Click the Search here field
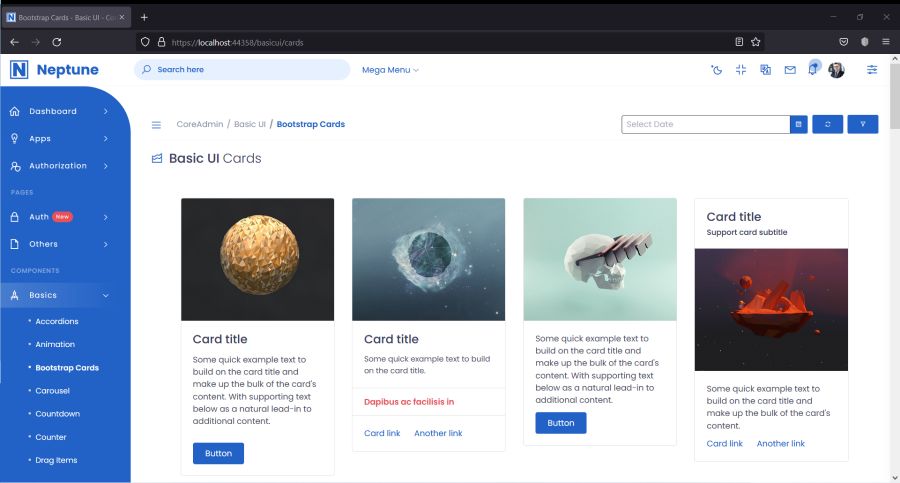 (x=242, y=69)
